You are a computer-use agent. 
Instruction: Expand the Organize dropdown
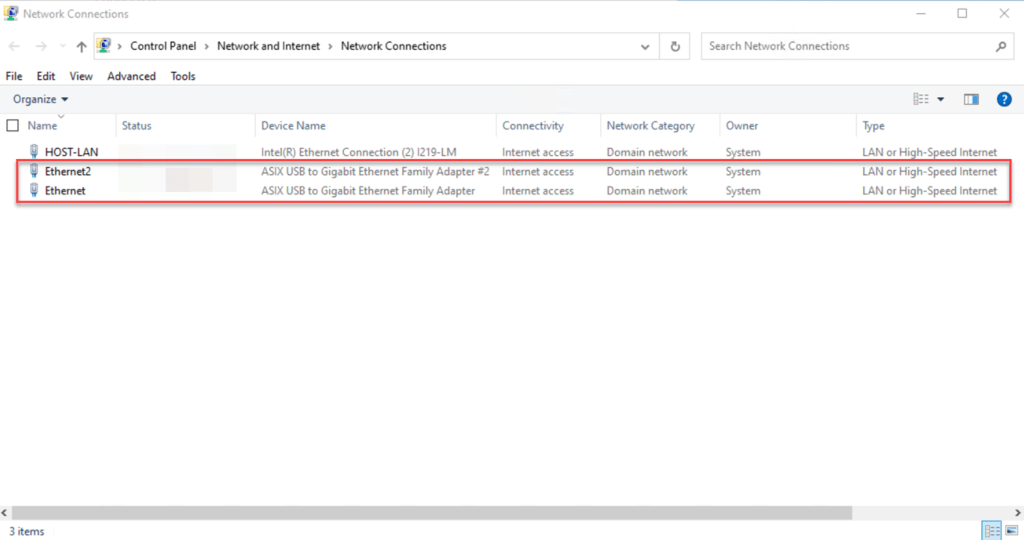(x=41, y=99)
